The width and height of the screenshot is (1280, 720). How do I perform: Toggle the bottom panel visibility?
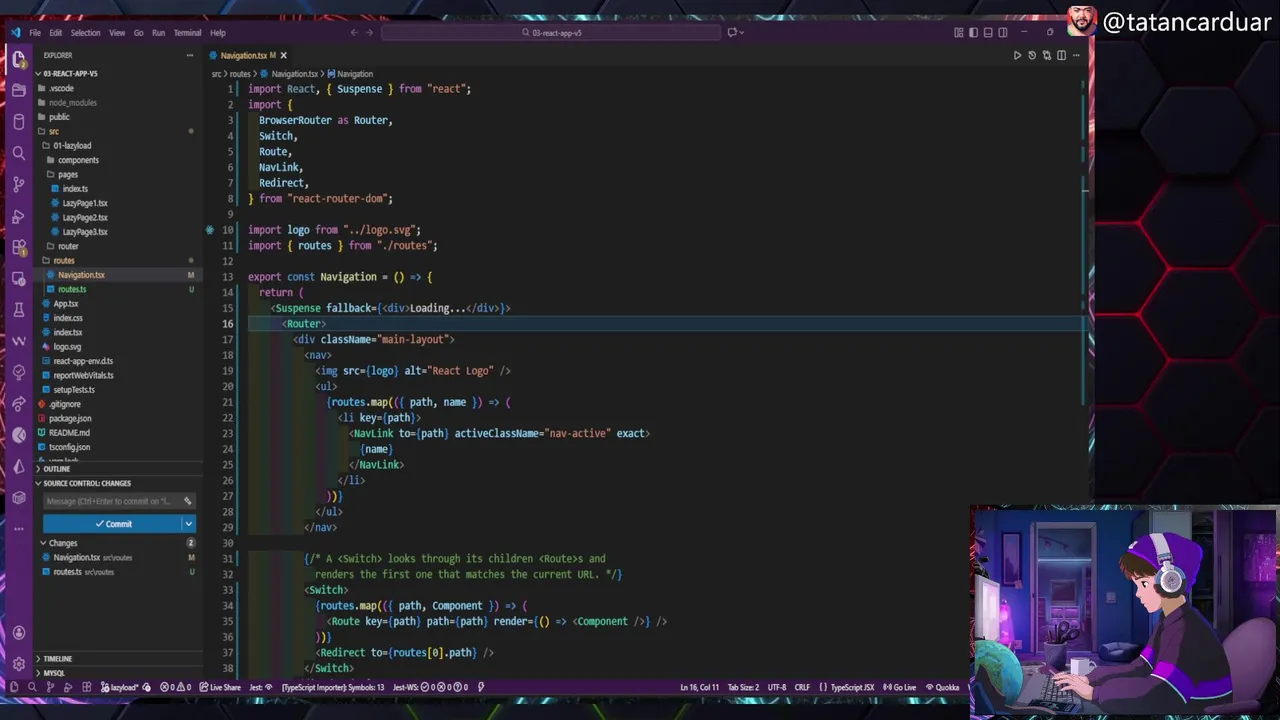988,32
